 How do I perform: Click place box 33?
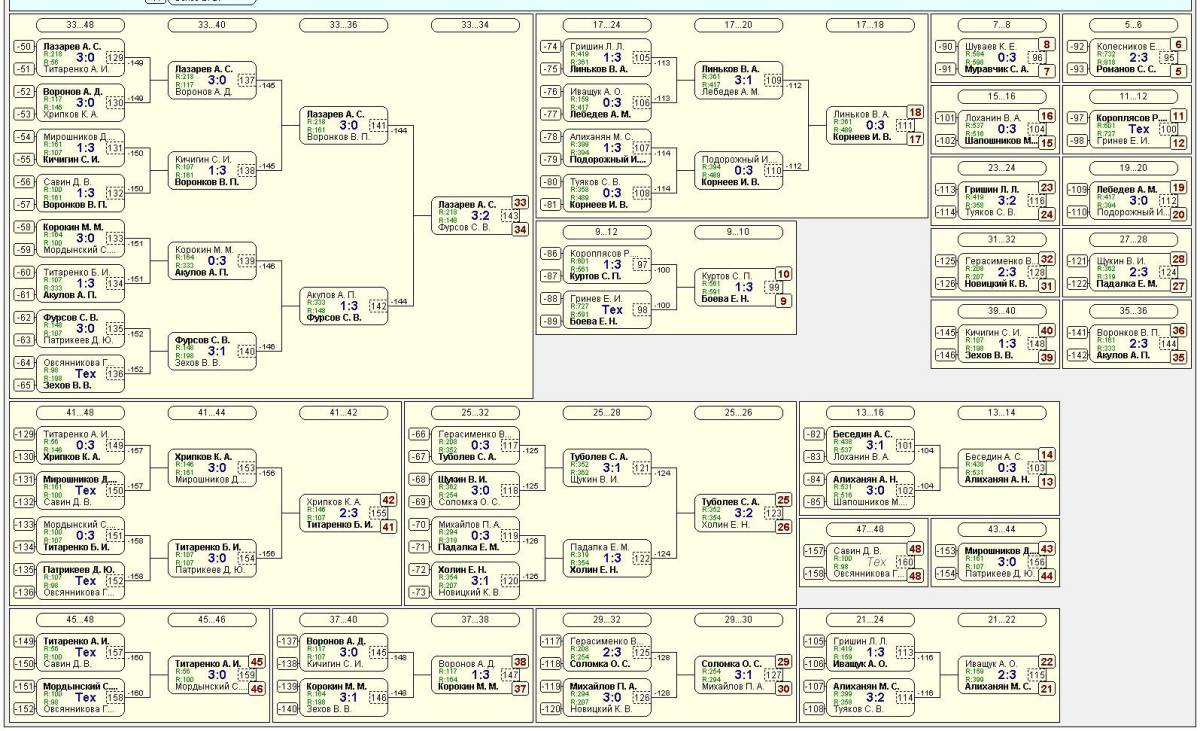519,203
